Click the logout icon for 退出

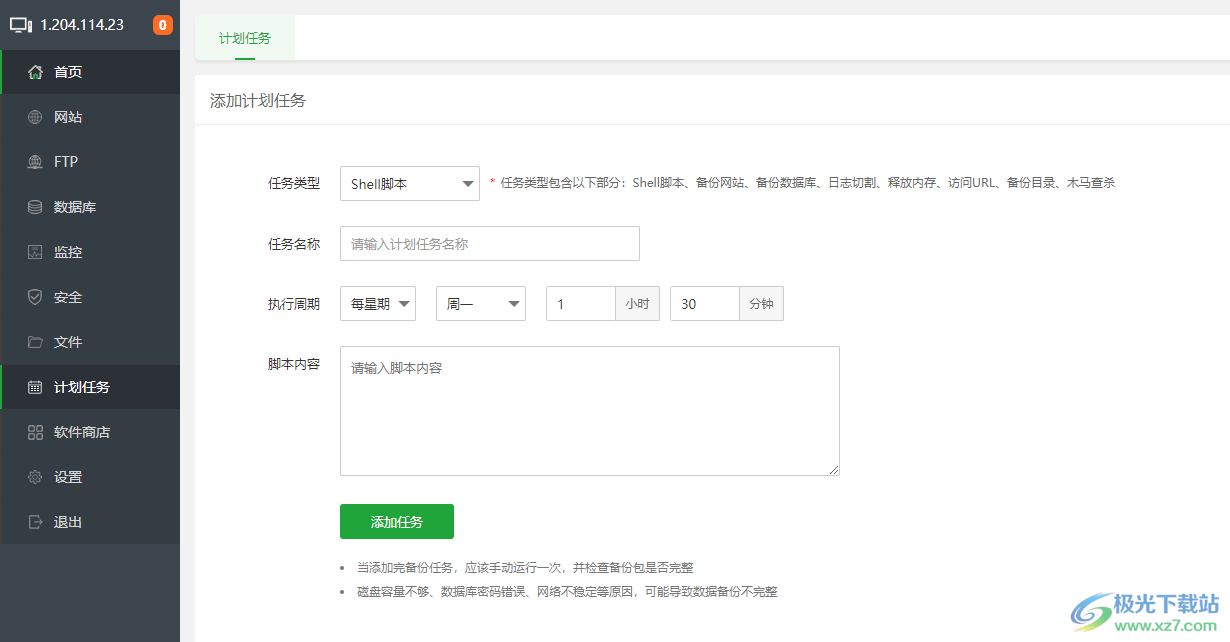[x=35, y=522]
